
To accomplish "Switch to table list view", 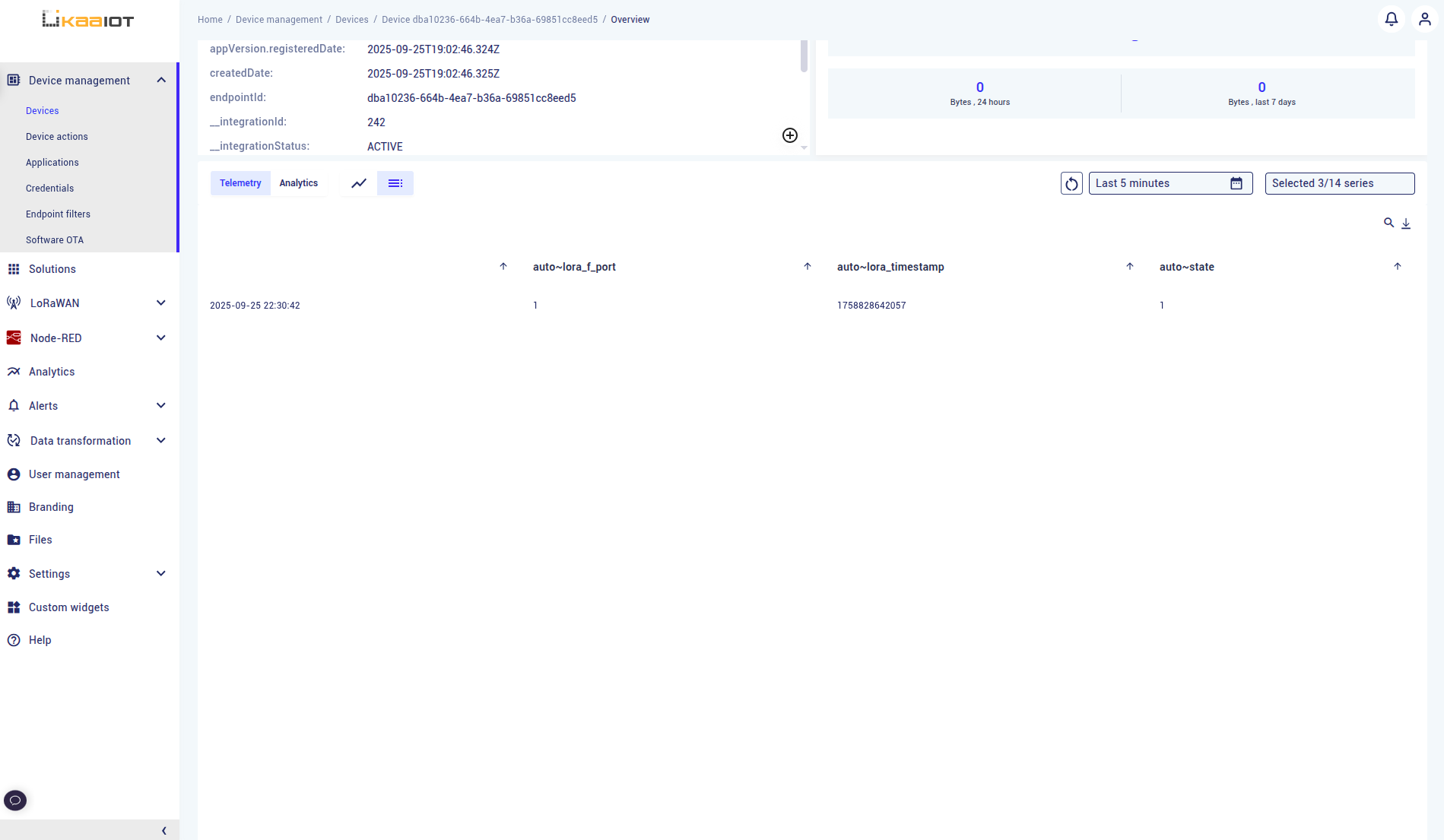I will [x=395, y=183].
